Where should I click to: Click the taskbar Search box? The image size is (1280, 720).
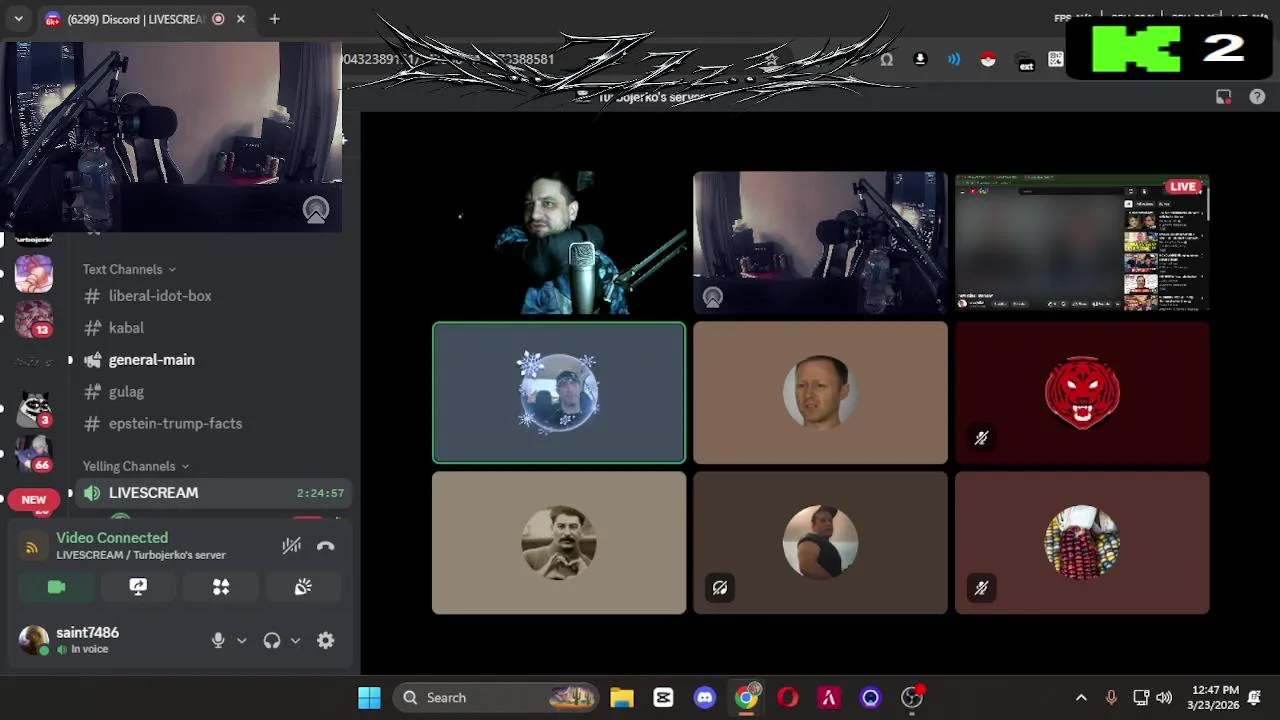[x=496, y=698]
